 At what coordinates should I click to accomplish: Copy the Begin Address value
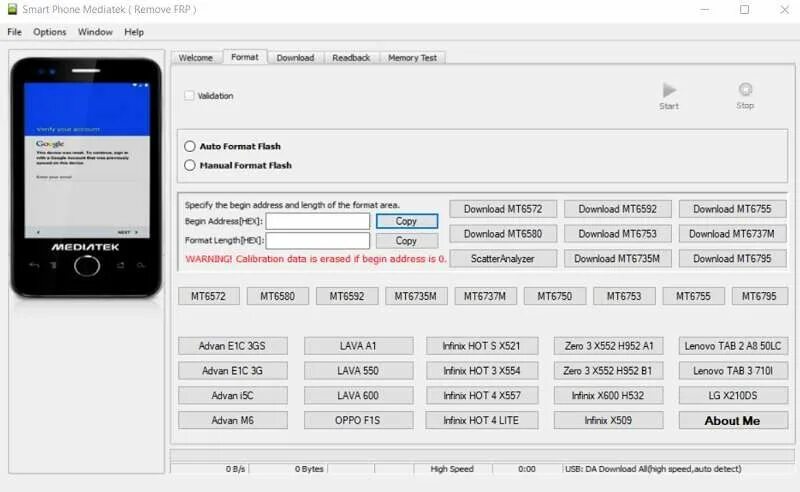tap(407, 221)
